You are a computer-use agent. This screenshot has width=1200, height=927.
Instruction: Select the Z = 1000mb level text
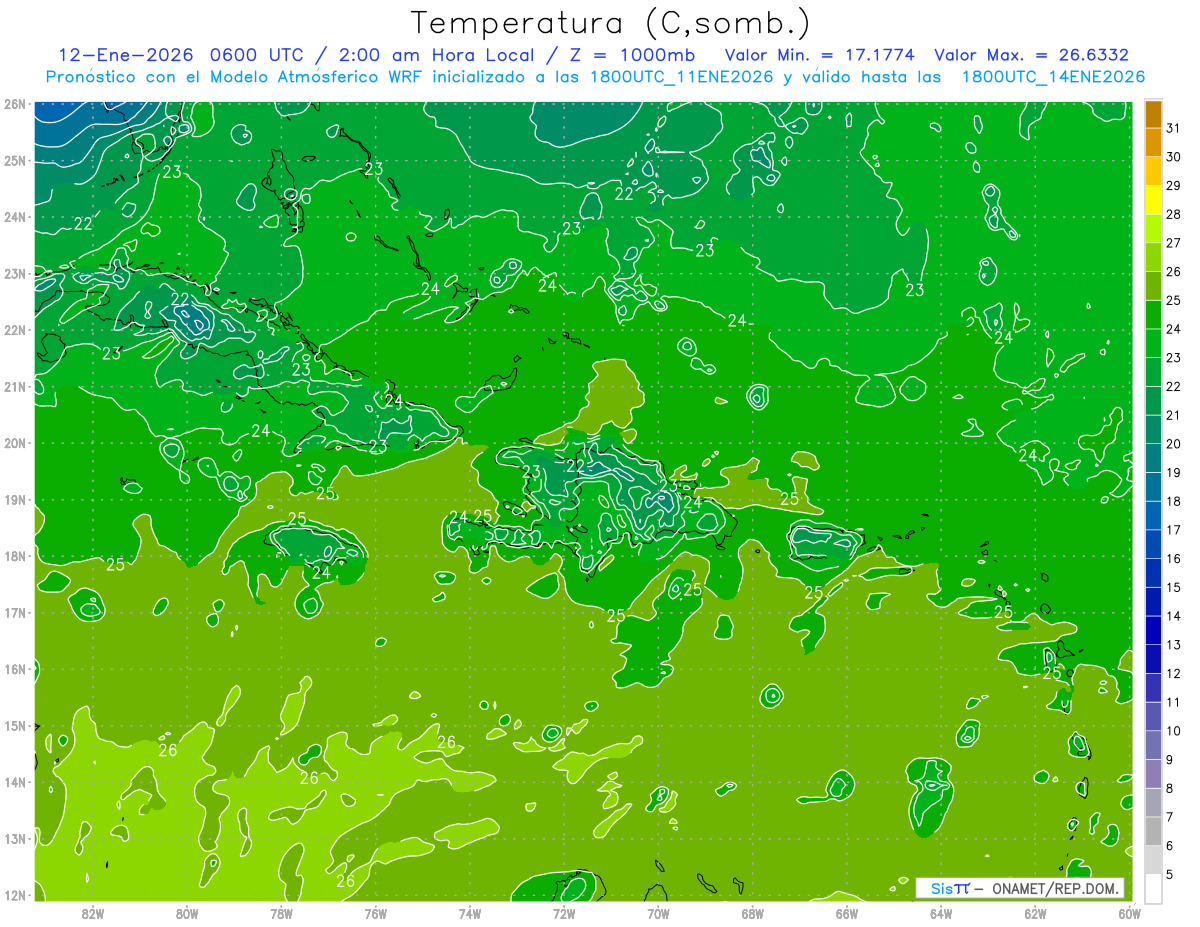pyautogui.click(x=632, y=55)
